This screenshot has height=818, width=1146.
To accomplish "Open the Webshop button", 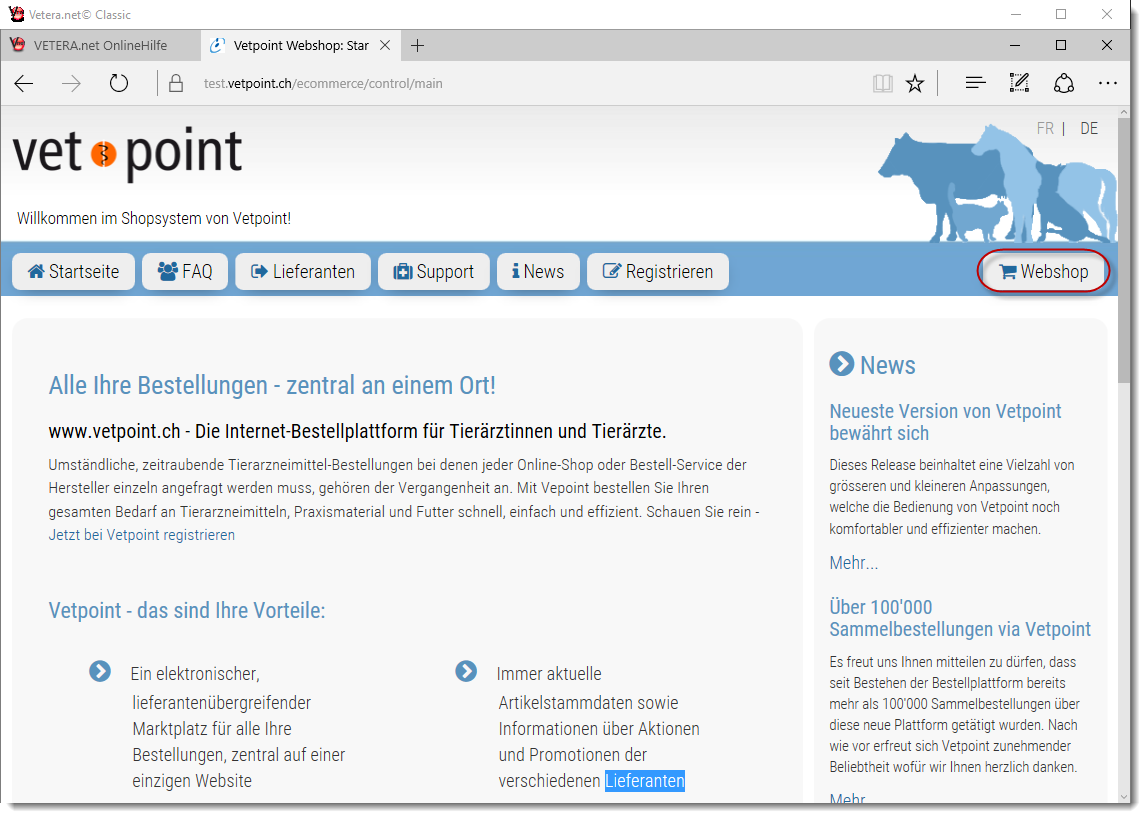I will coord(1044,272).
